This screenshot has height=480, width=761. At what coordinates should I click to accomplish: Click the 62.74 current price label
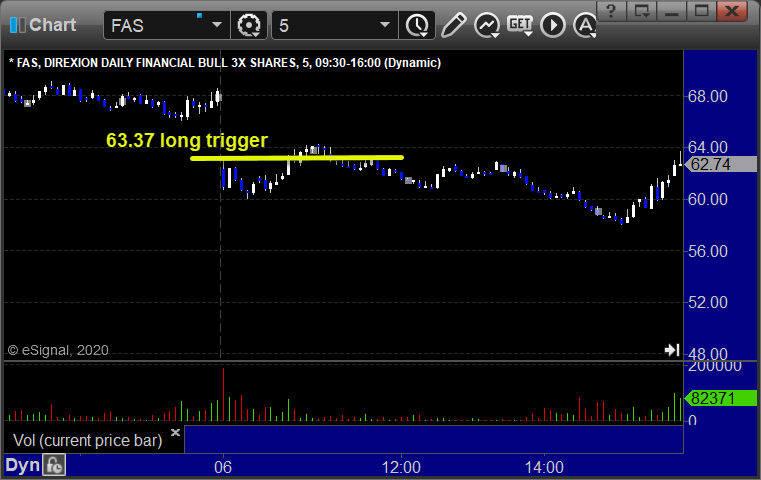pos(722,164)
